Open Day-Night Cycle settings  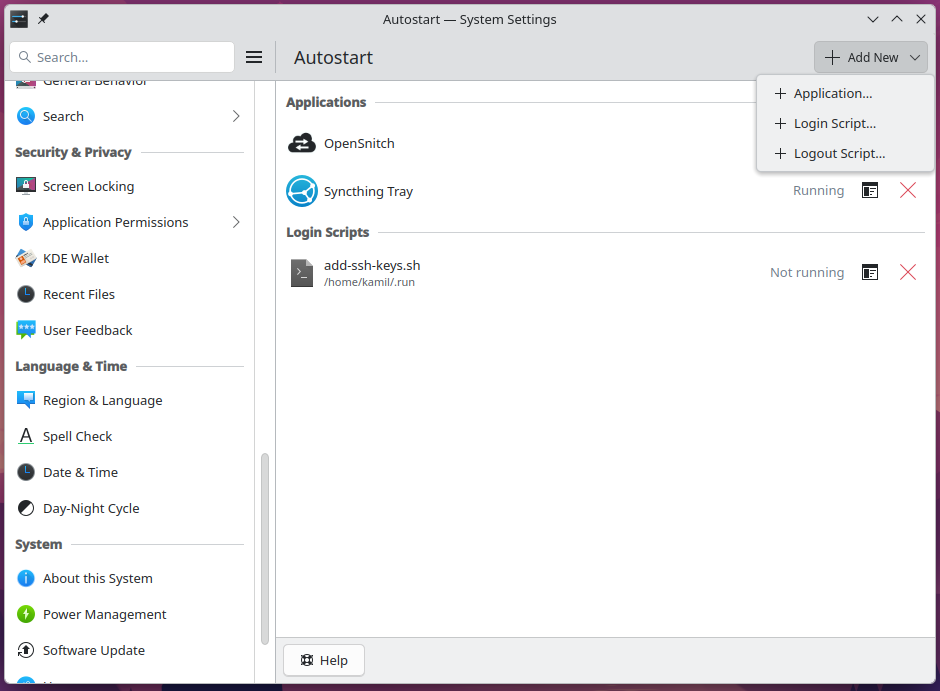(x=25, y=508)
